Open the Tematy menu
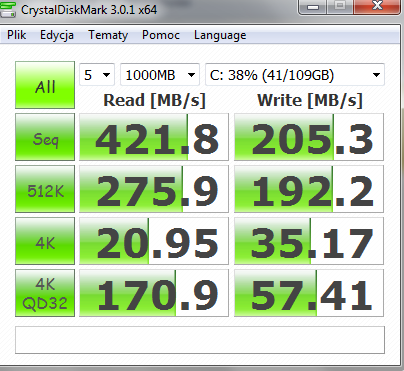Image resolution: width=404 pixels, height=371 pixels. click(108, 35)
